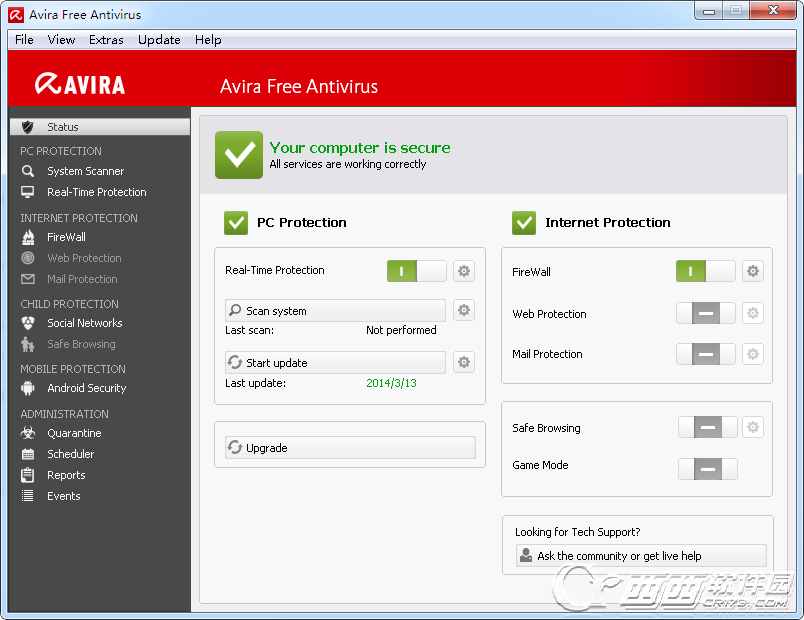Toggle the Game Mode switch

(708, 469)
